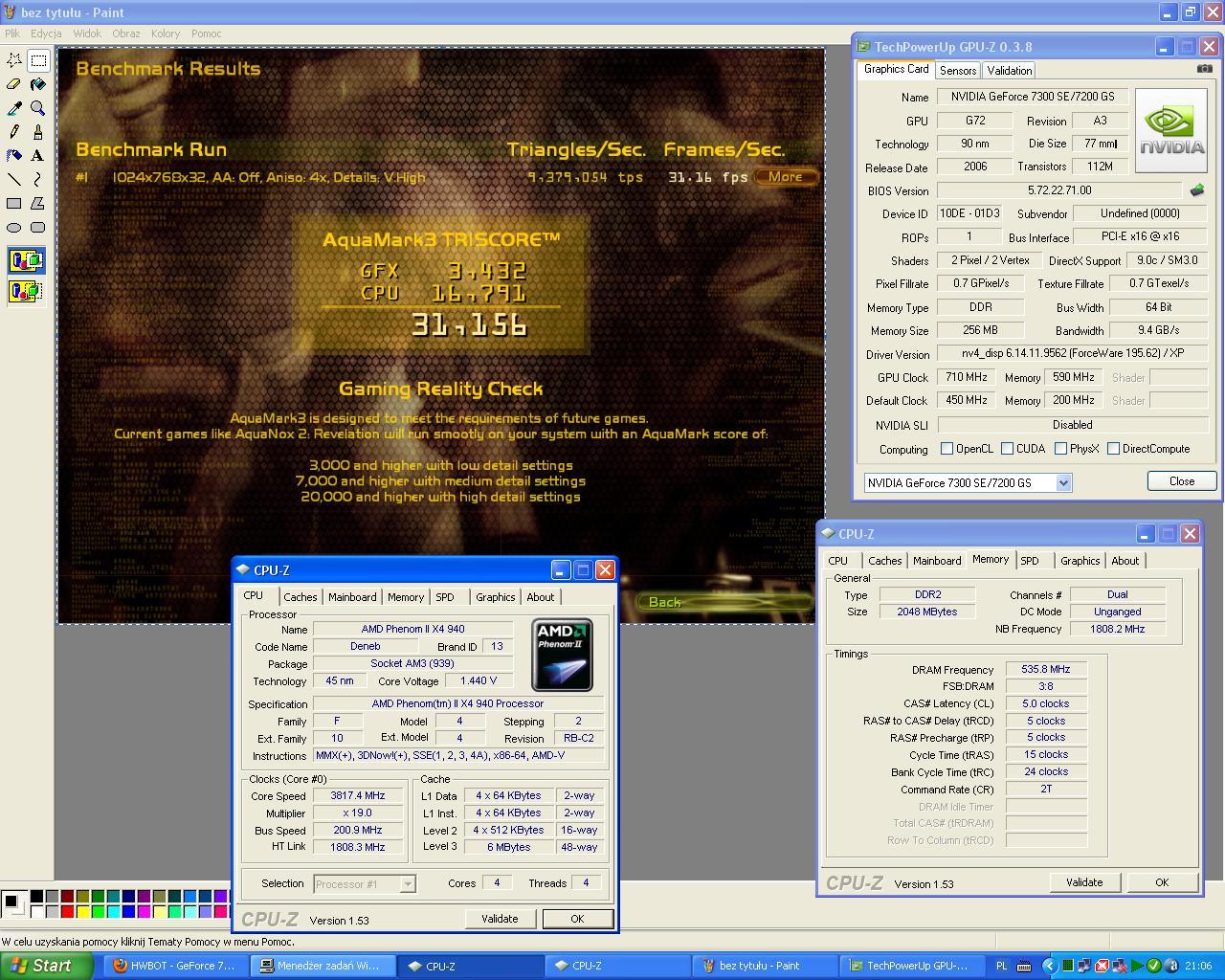Open Graphics tab in the CPU-Z Memory window
The width and height of the screenshot is (1225, 980).
[1080, 561]
